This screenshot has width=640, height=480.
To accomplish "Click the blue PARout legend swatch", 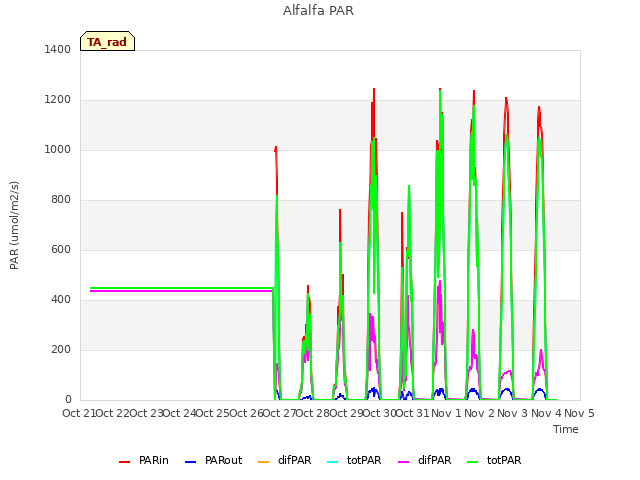I will pos(191,462).
